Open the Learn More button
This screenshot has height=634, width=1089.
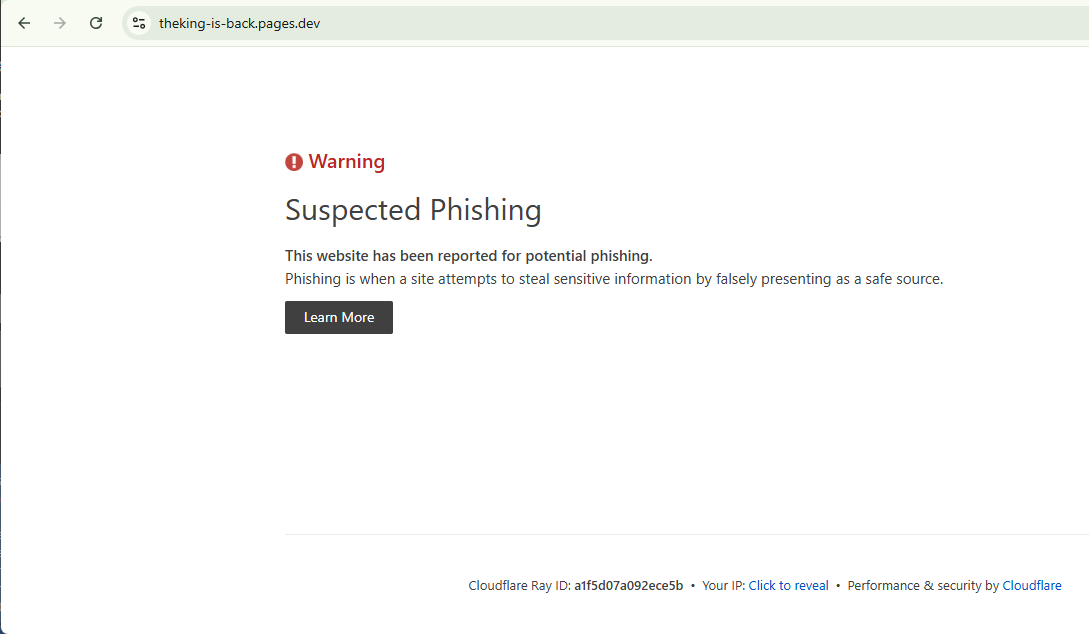(x=339, y=317)
